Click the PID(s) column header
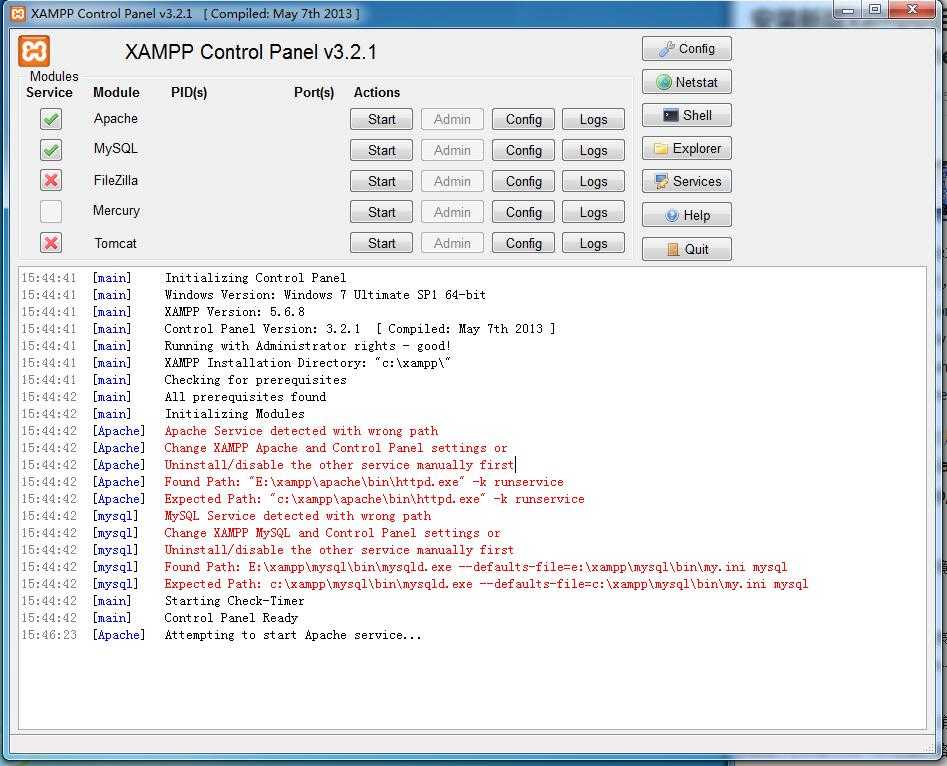This screenshot has height=766, width=947. (189, 92)
